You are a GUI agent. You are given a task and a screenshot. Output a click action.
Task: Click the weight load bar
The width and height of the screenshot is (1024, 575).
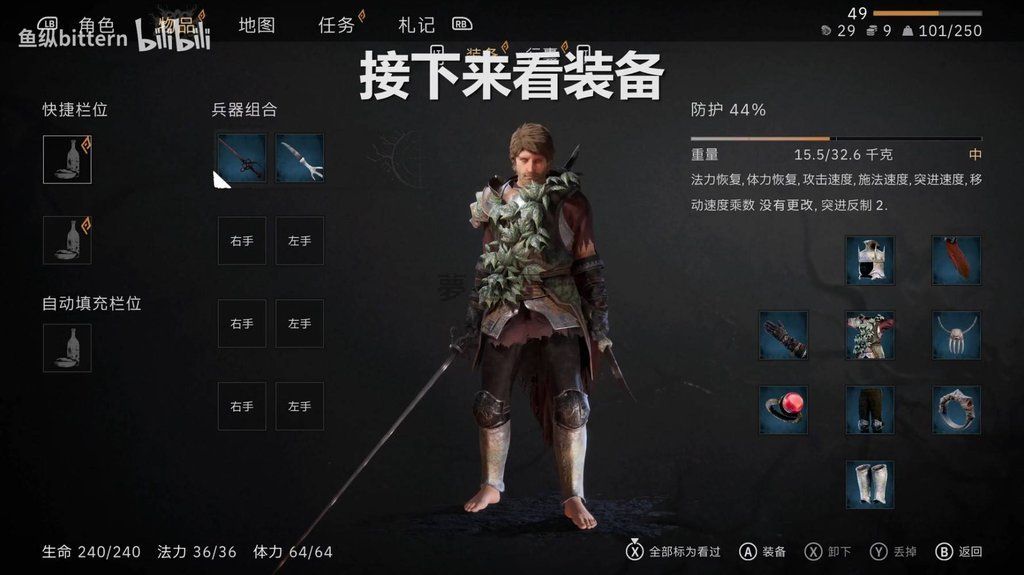point(836,139)
